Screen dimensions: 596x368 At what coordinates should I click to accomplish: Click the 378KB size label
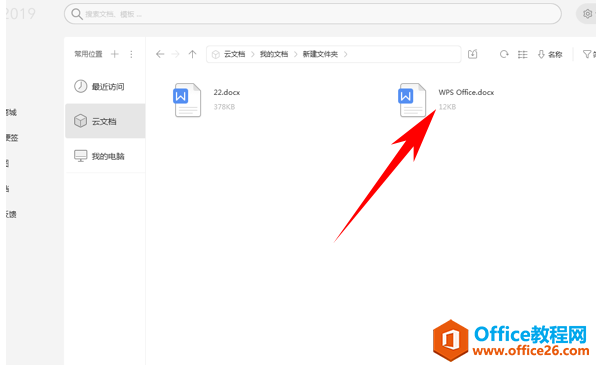pos(224,107)
